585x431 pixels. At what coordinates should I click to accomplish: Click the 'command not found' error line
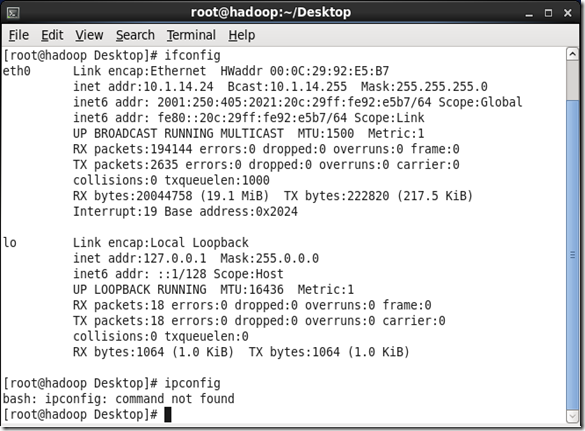119,399
